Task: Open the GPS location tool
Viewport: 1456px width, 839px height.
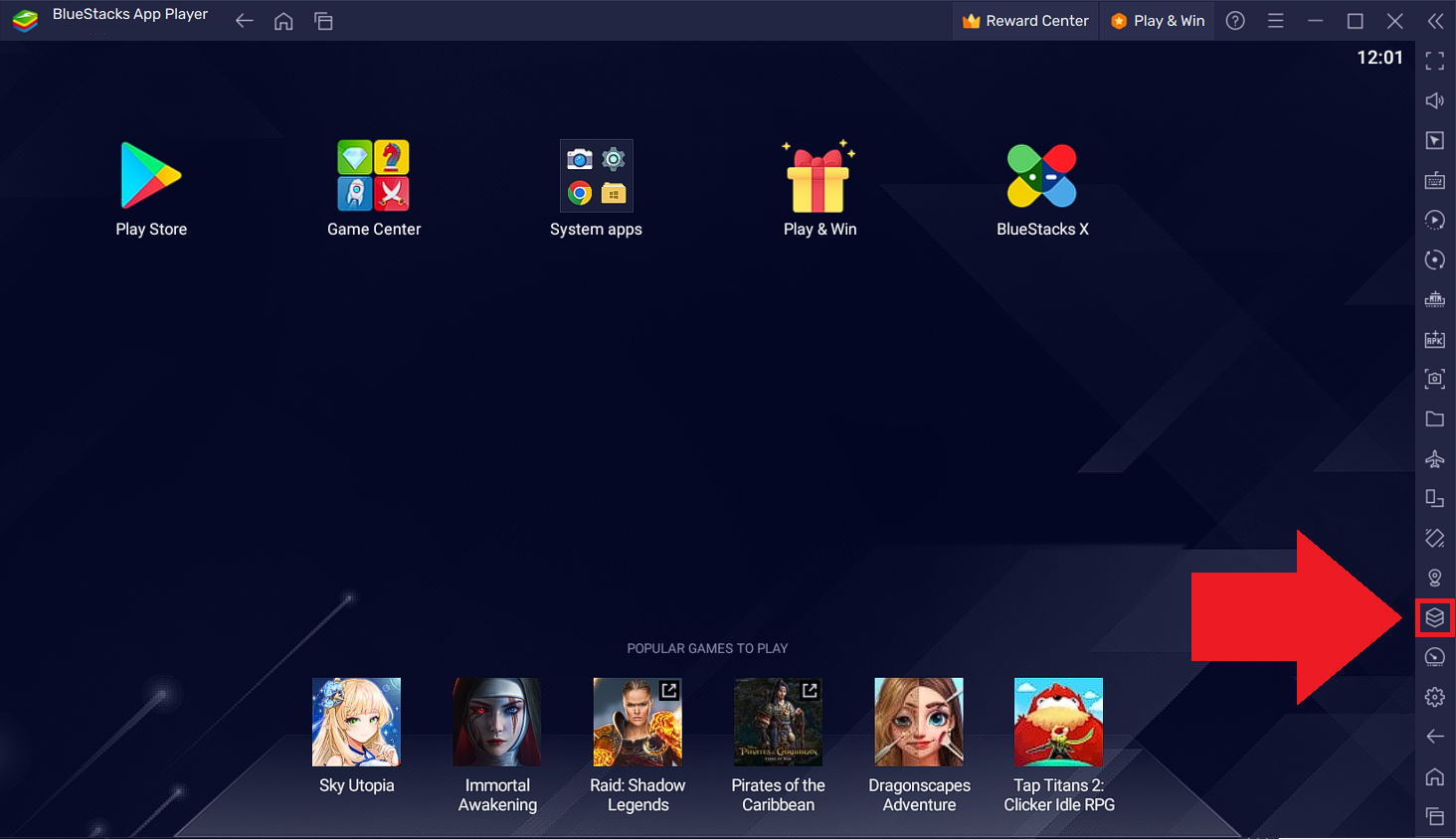Action: (1434, 577)
